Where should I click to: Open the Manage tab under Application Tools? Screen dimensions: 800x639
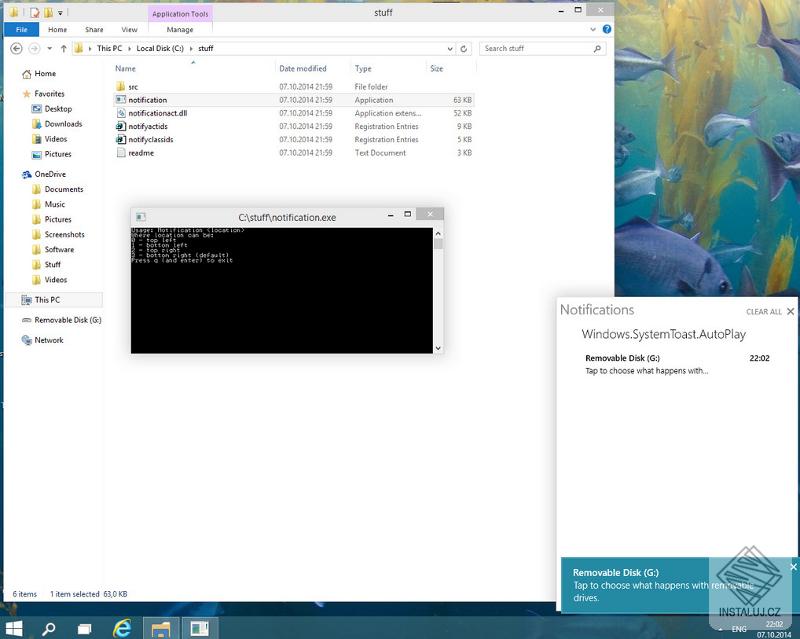(180, 30)
